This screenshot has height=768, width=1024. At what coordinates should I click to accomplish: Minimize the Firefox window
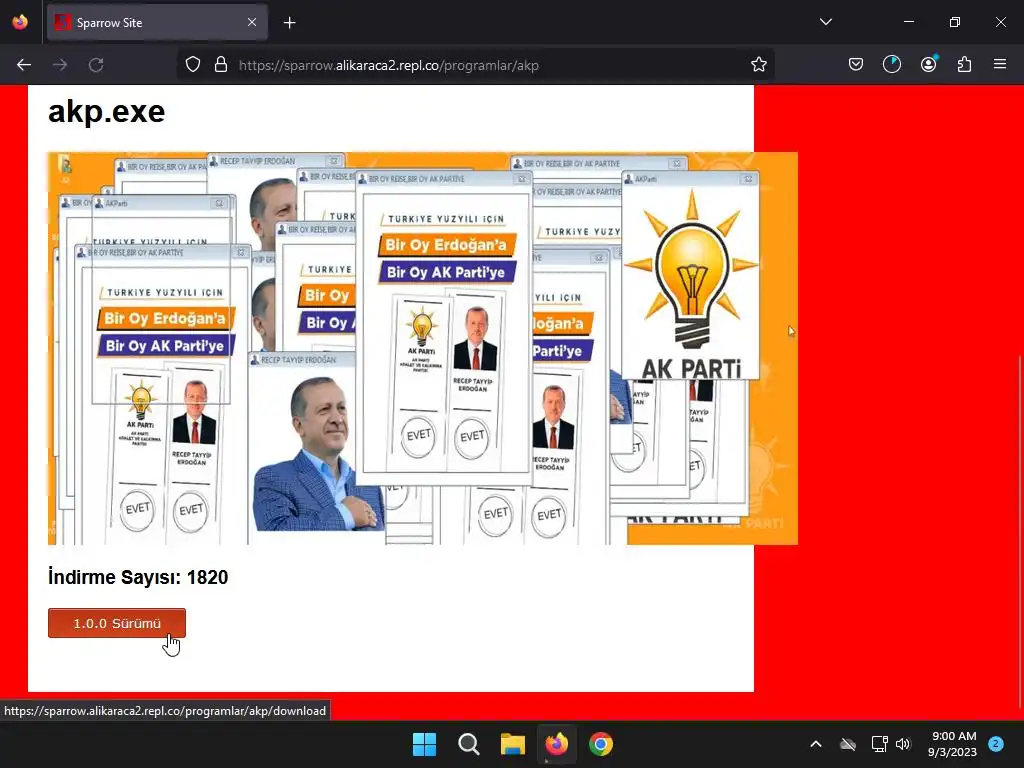pos(909,22)
